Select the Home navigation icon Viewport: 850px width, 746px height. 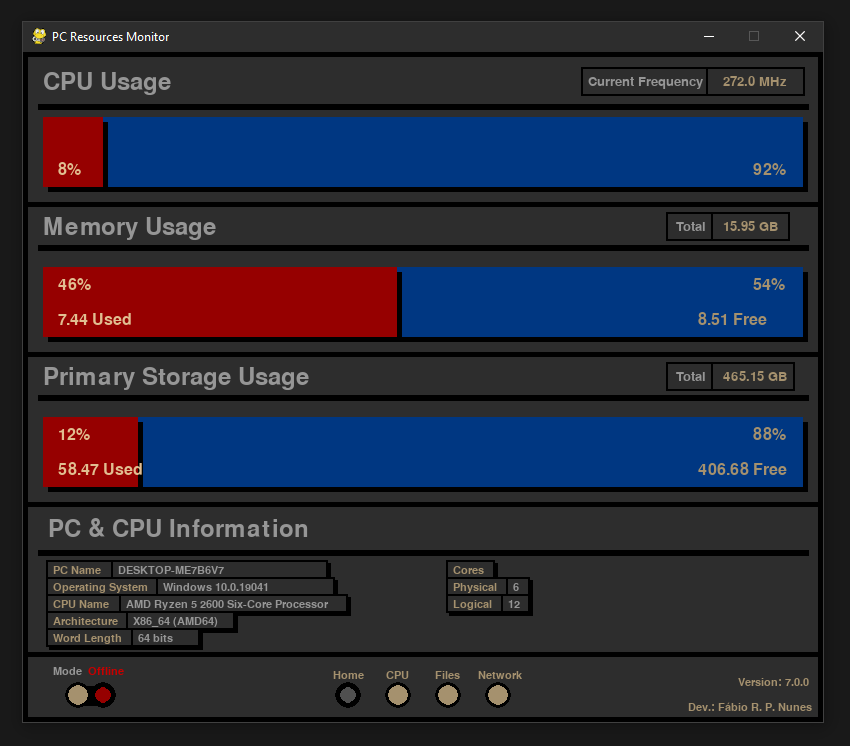coord(348,695)
